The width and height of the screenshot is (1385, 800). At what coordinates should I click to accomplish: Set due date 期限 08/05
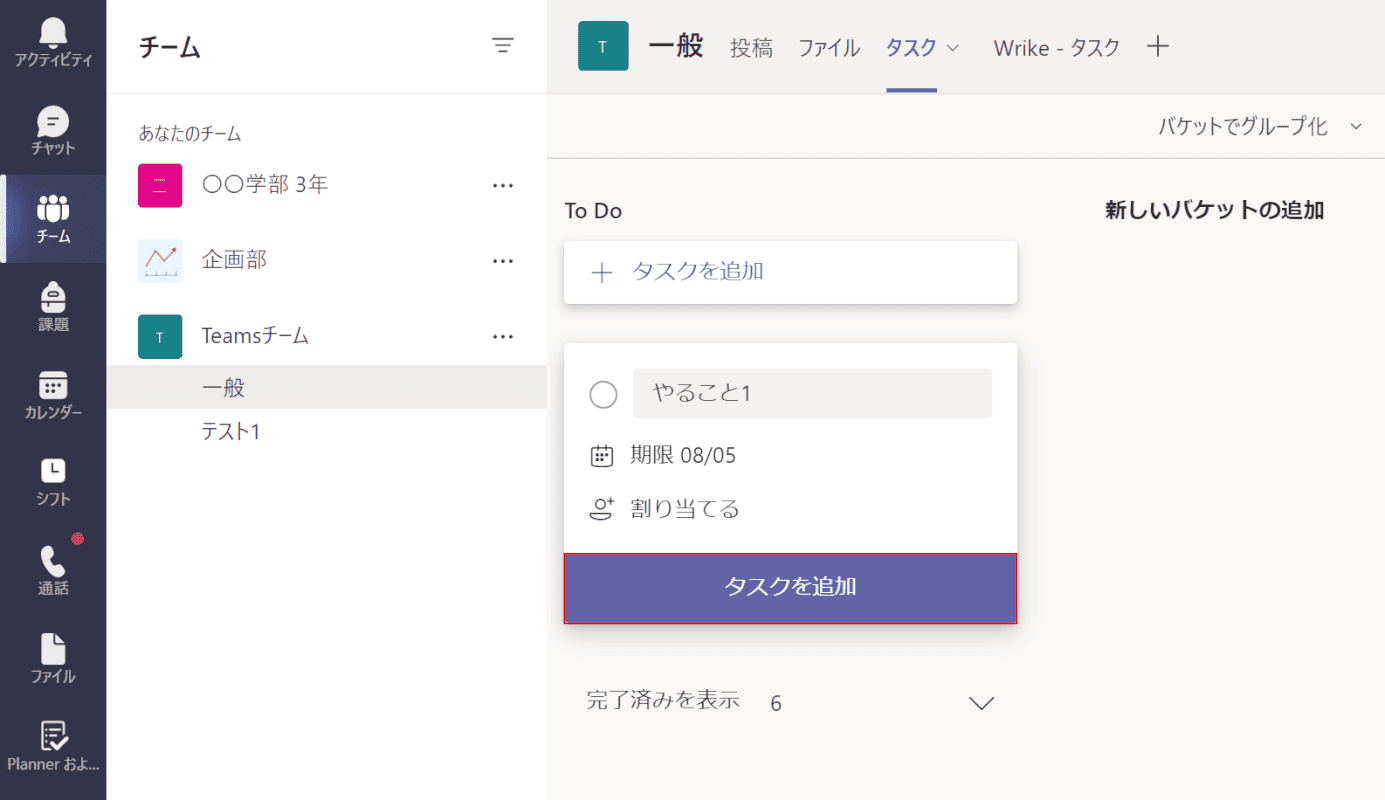click(x=683, y=456)
